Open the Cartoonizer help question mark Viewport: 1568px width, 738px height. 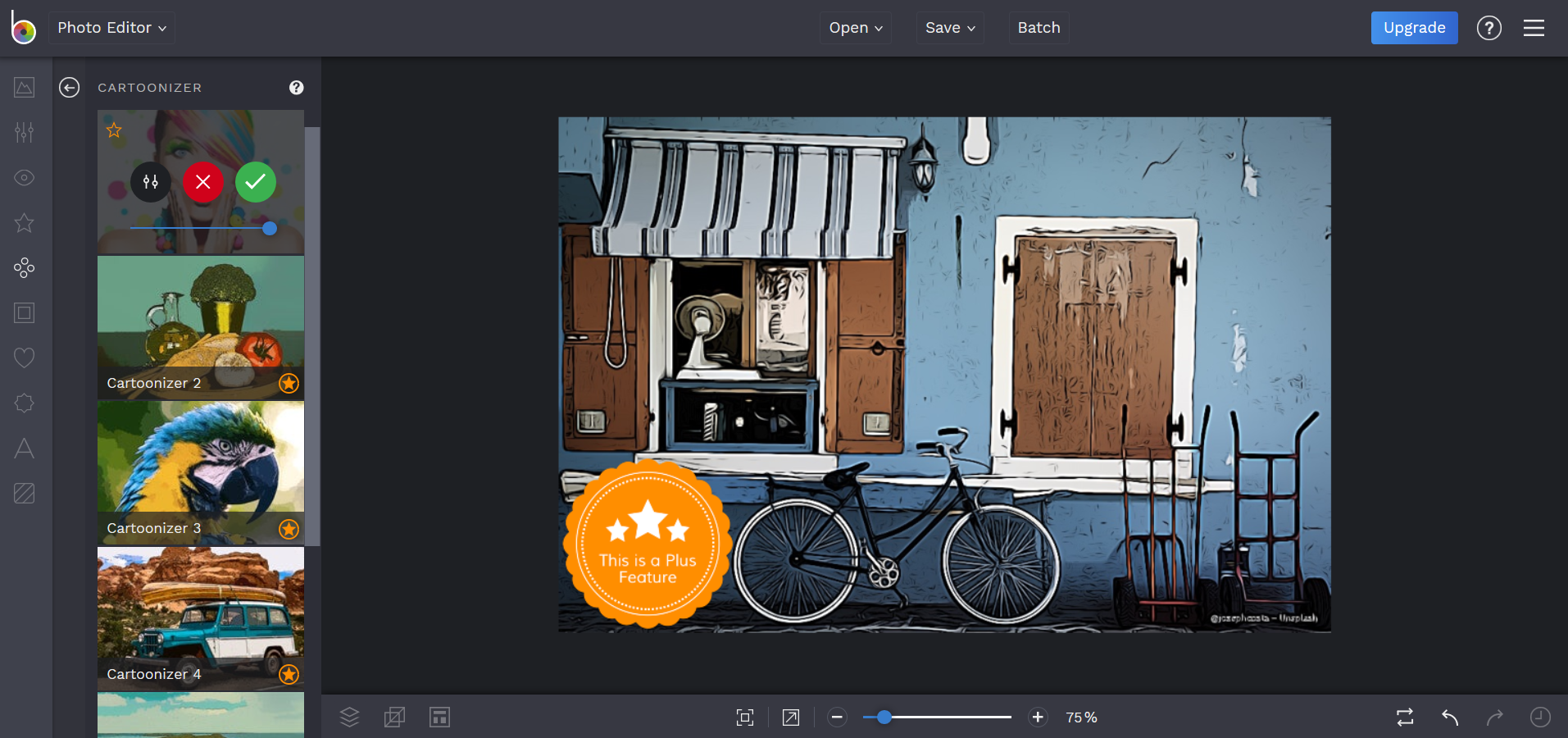tap(297, 88)
